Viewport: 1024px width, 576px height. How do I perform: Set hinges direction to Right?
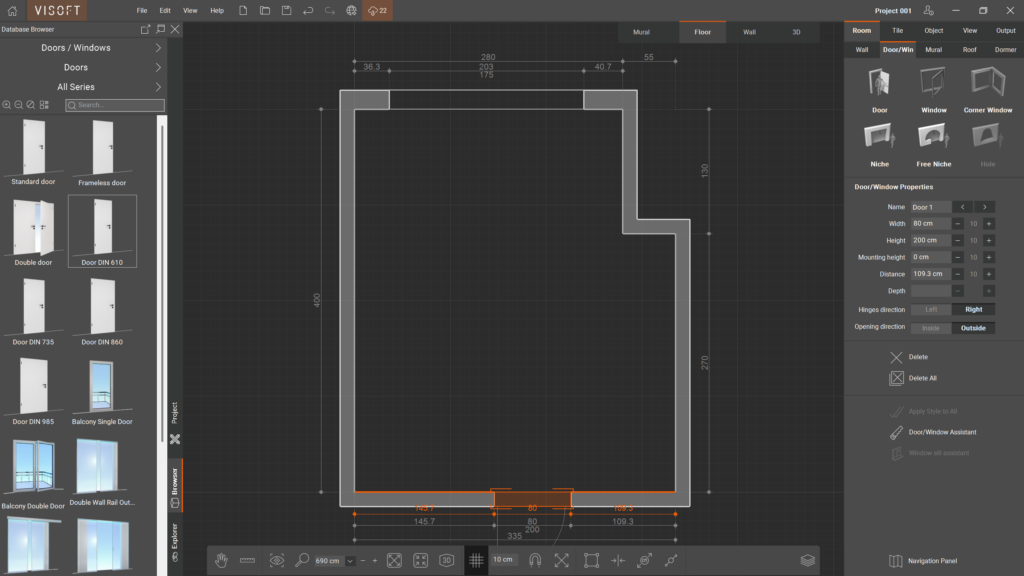pyautogui.click(x=974, y=310)
